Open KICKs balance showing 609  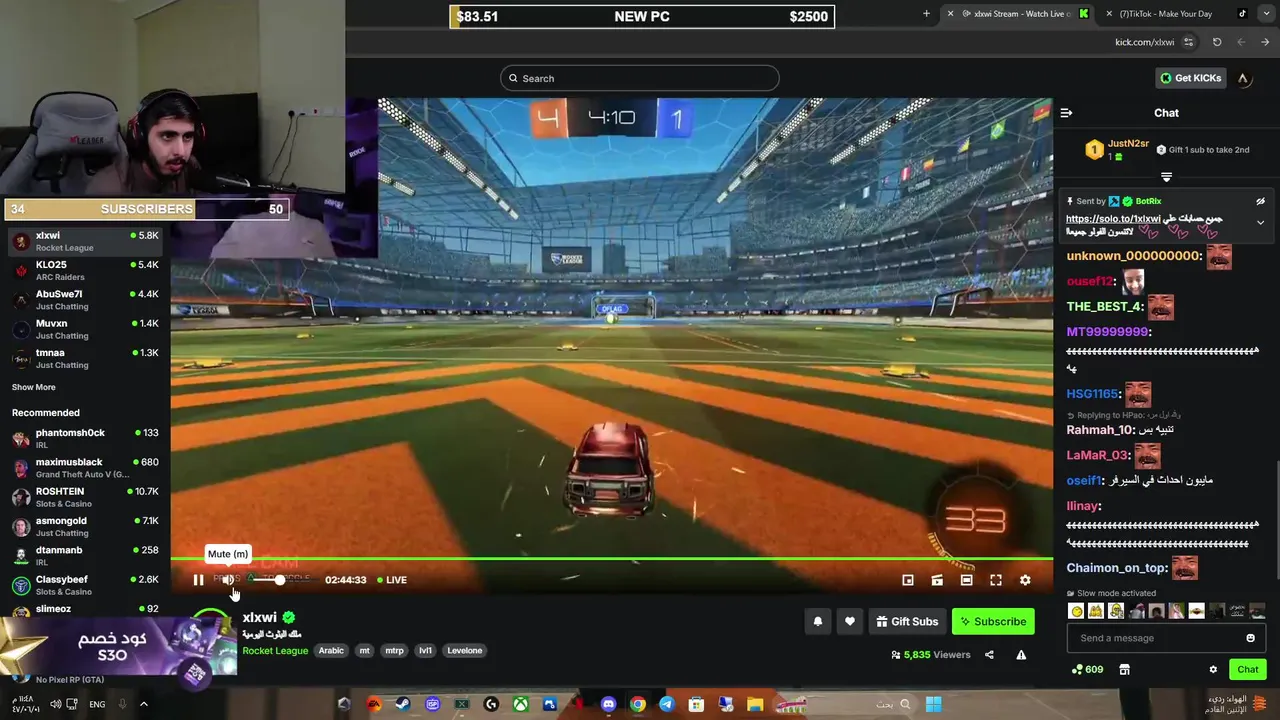(1087, 669)
